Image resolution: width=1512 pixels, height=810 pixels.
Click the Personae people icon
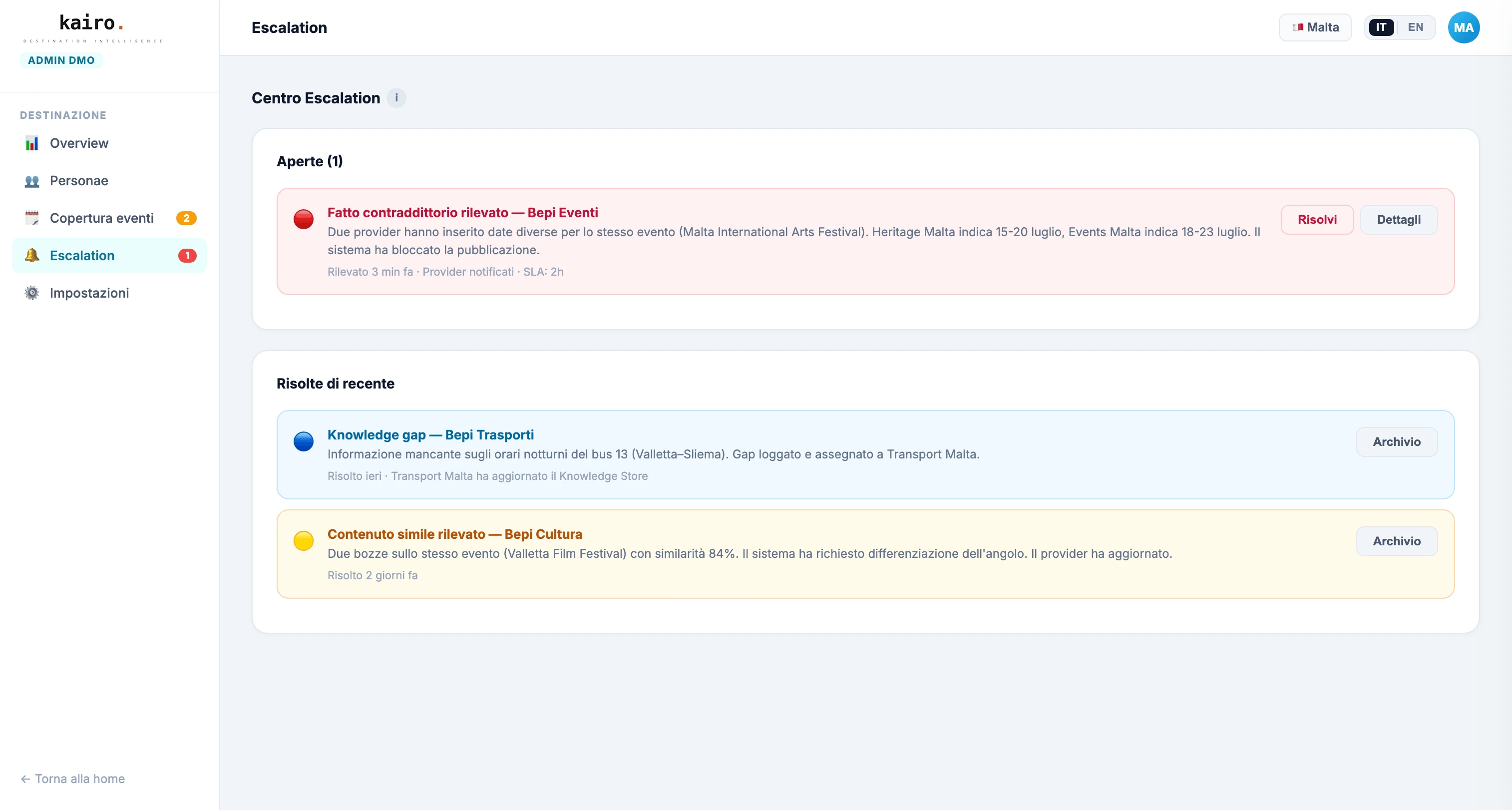click(x=31, y=181)
